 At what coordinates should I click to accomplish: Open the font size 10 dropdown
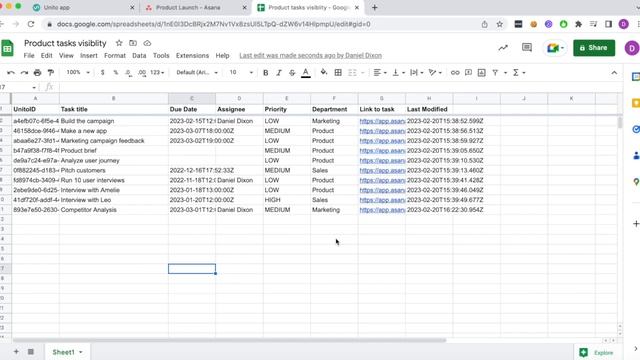click(241, 72)
